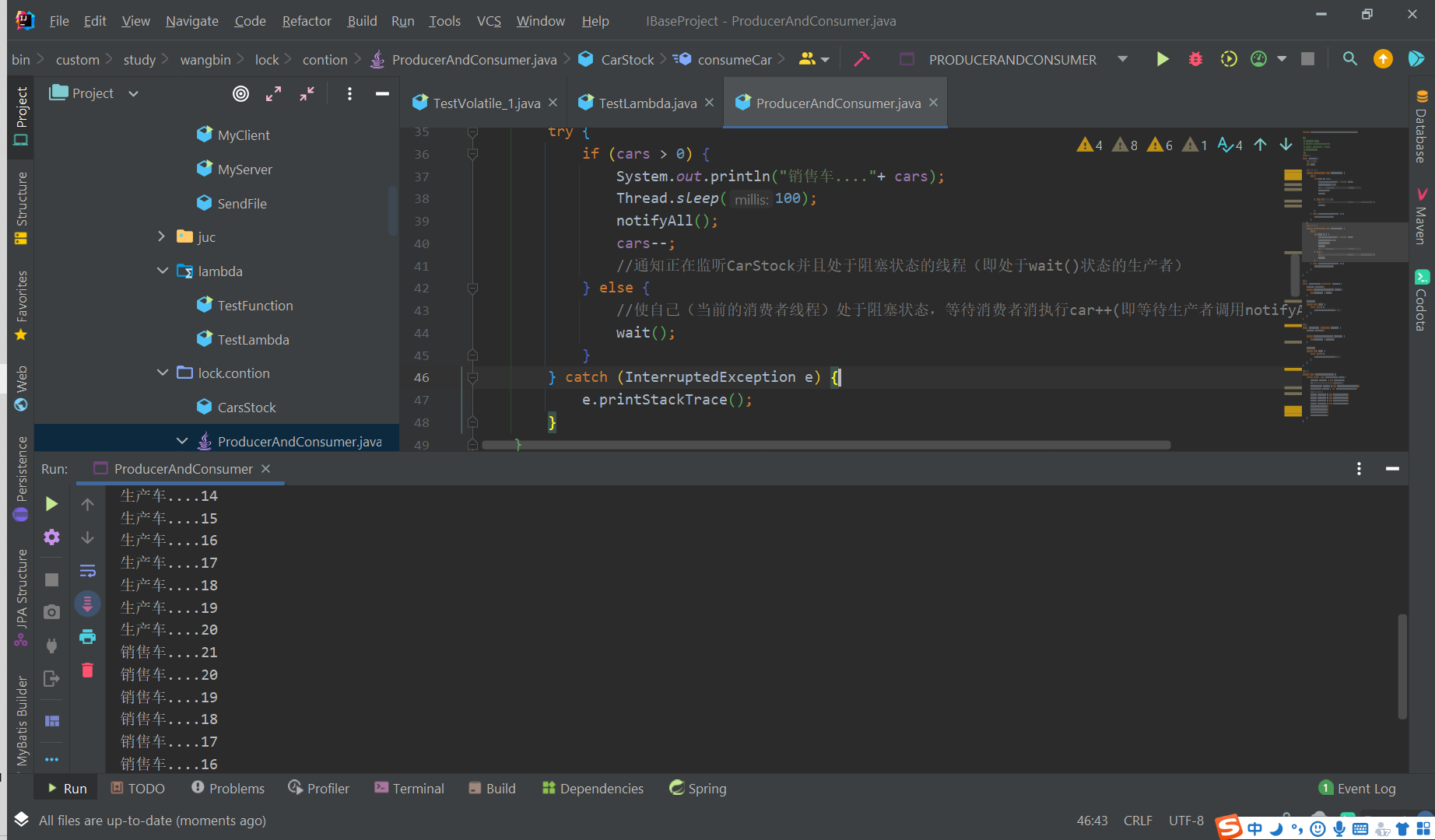This screenshot has height=840, width=1435.
Task: Open the Run panel settings gear
Action: tap(51, 537)
